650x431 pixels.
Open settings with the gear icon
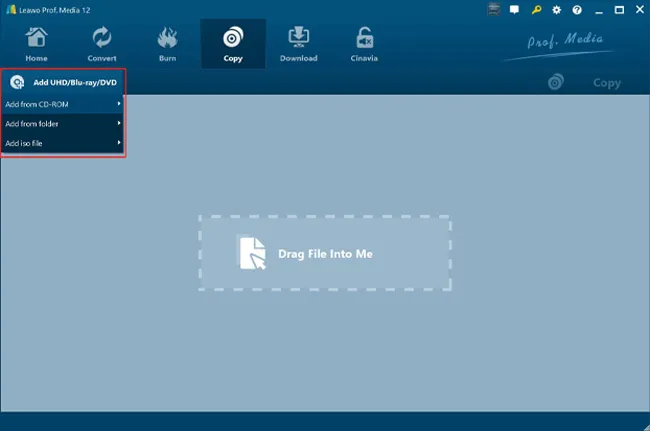click(x=556, y=9)
